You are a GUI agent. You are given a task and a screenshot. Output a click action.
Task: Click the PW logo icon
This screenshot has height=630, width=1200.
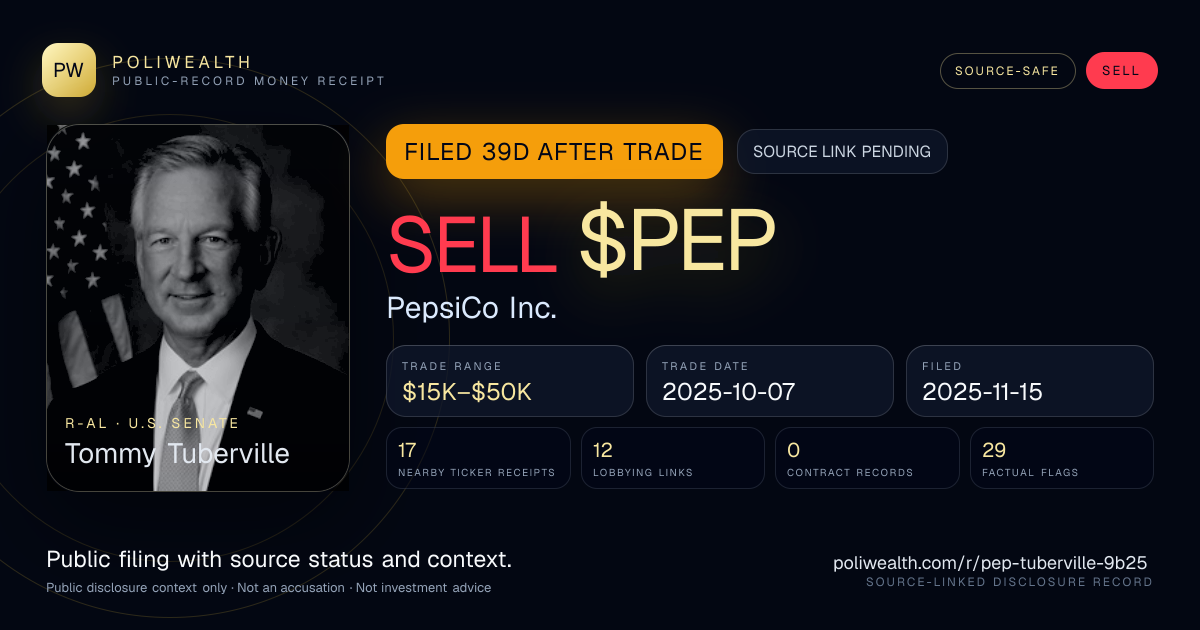(x=69, y=70)
